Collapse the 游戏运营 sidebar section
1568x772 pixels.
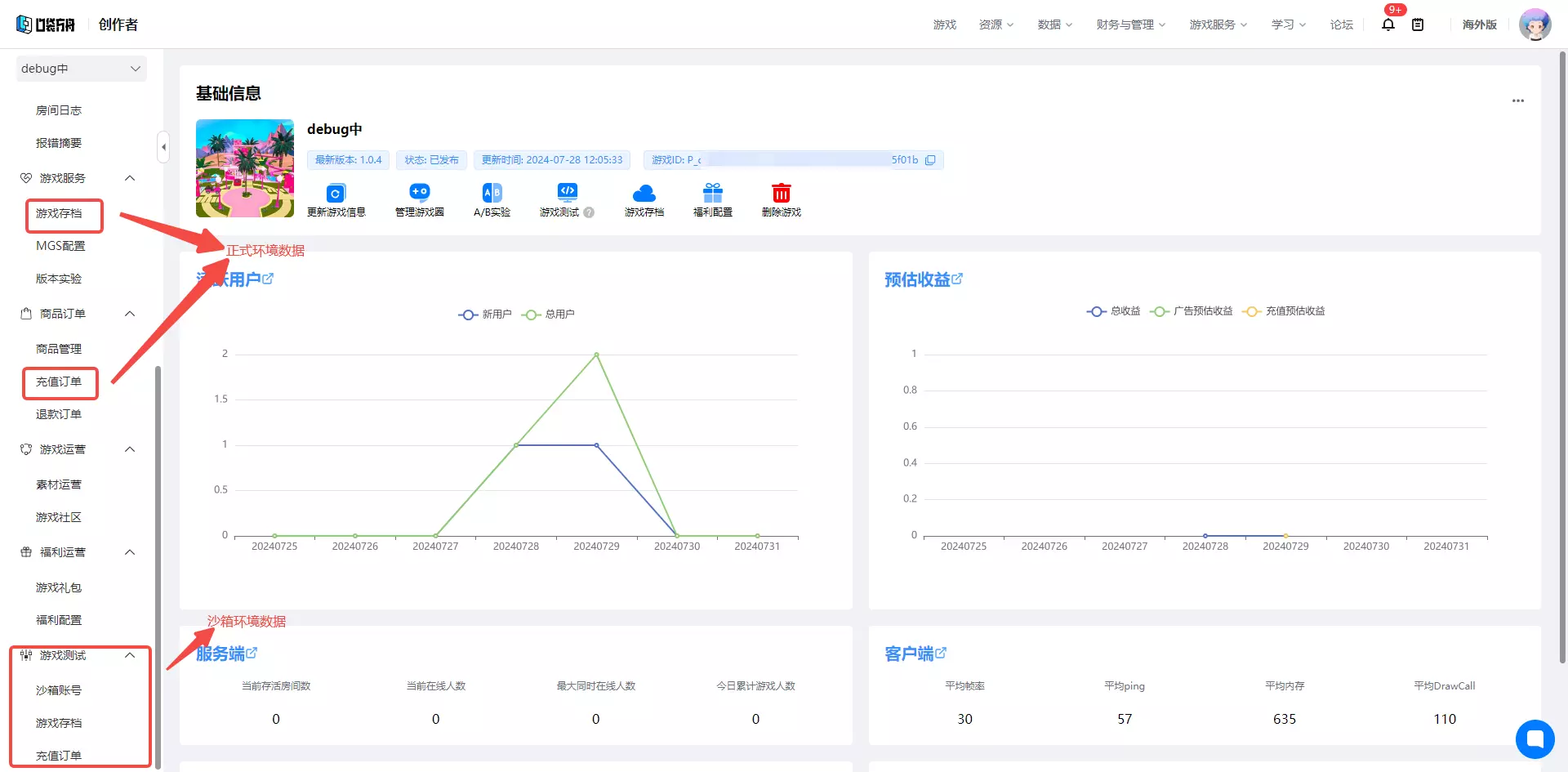point(130,449)
